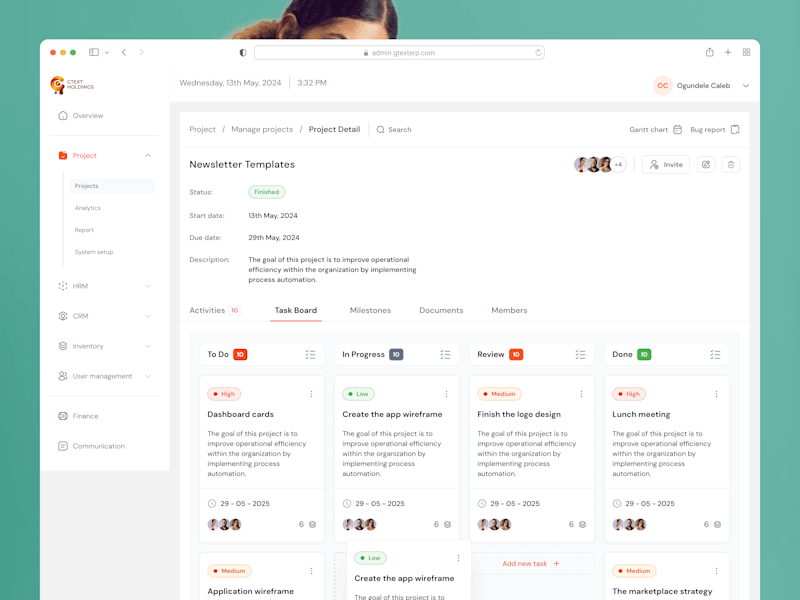Open the Finish the logo design task
Image resolution: width=800 pixels, height=600 pixels.
coord(519,414)
